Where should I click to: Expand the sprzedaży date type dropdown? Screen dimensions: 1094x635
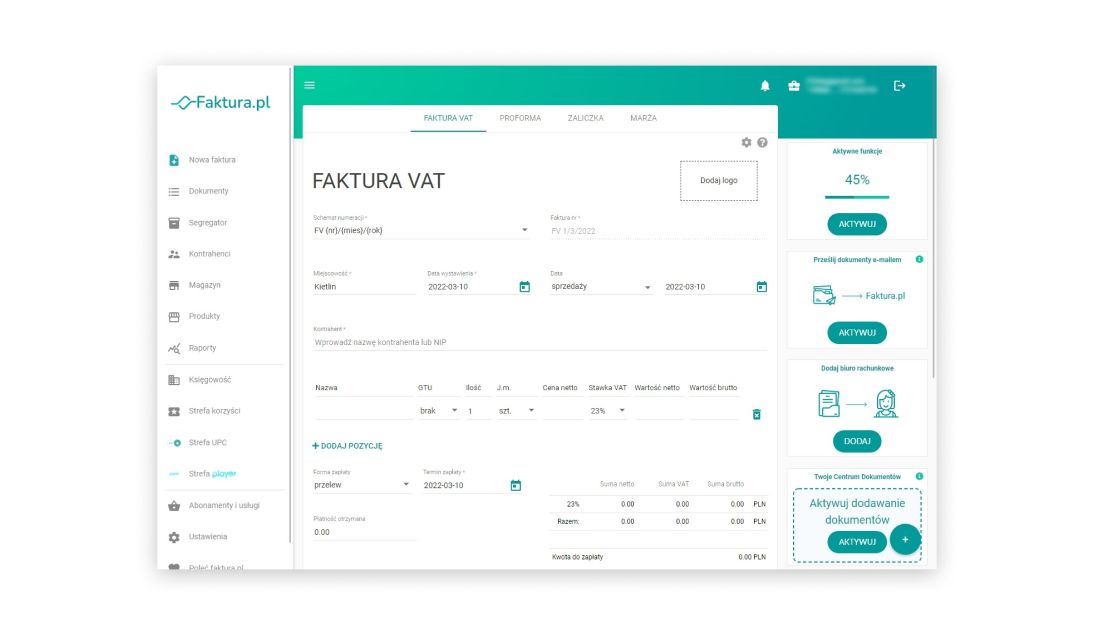tap(647, 287)
